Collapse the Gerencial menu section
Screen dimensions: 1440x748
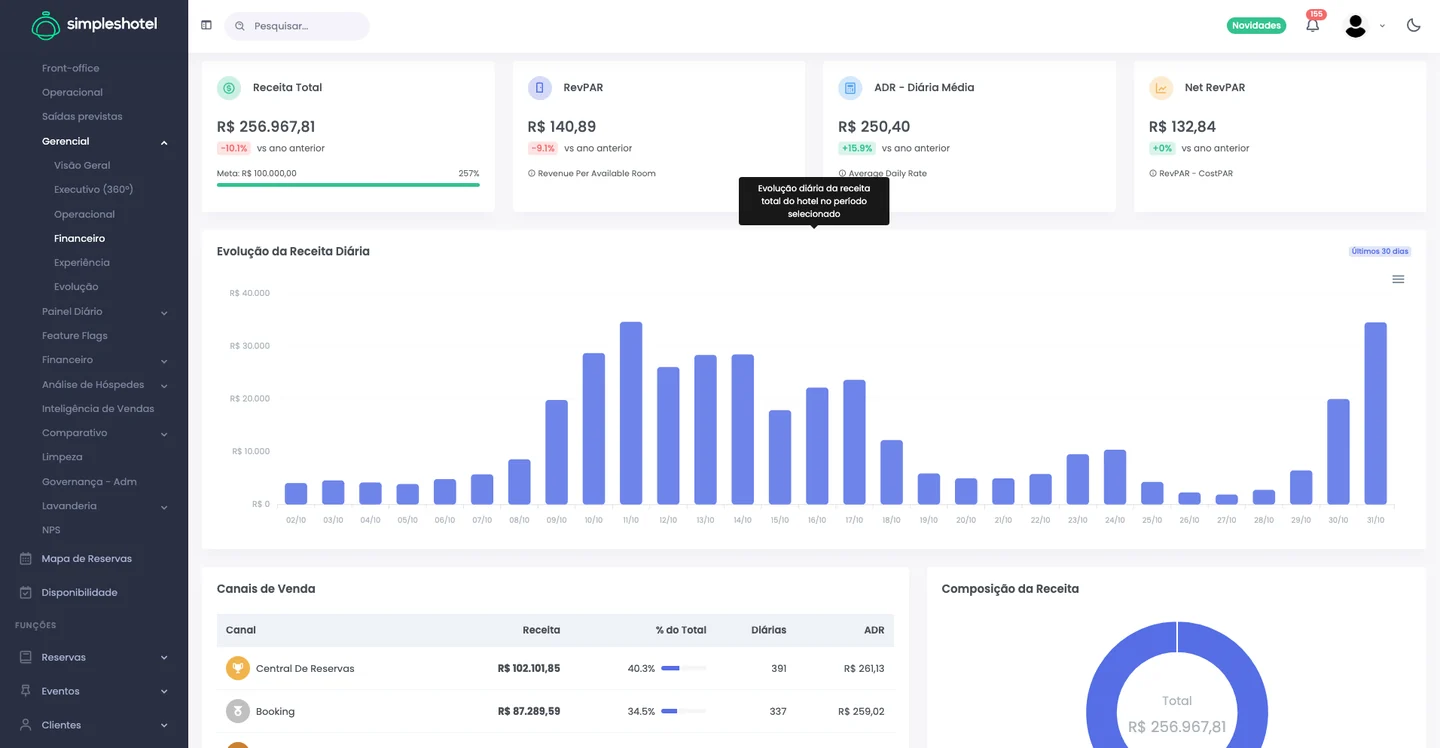click(164, 142)
